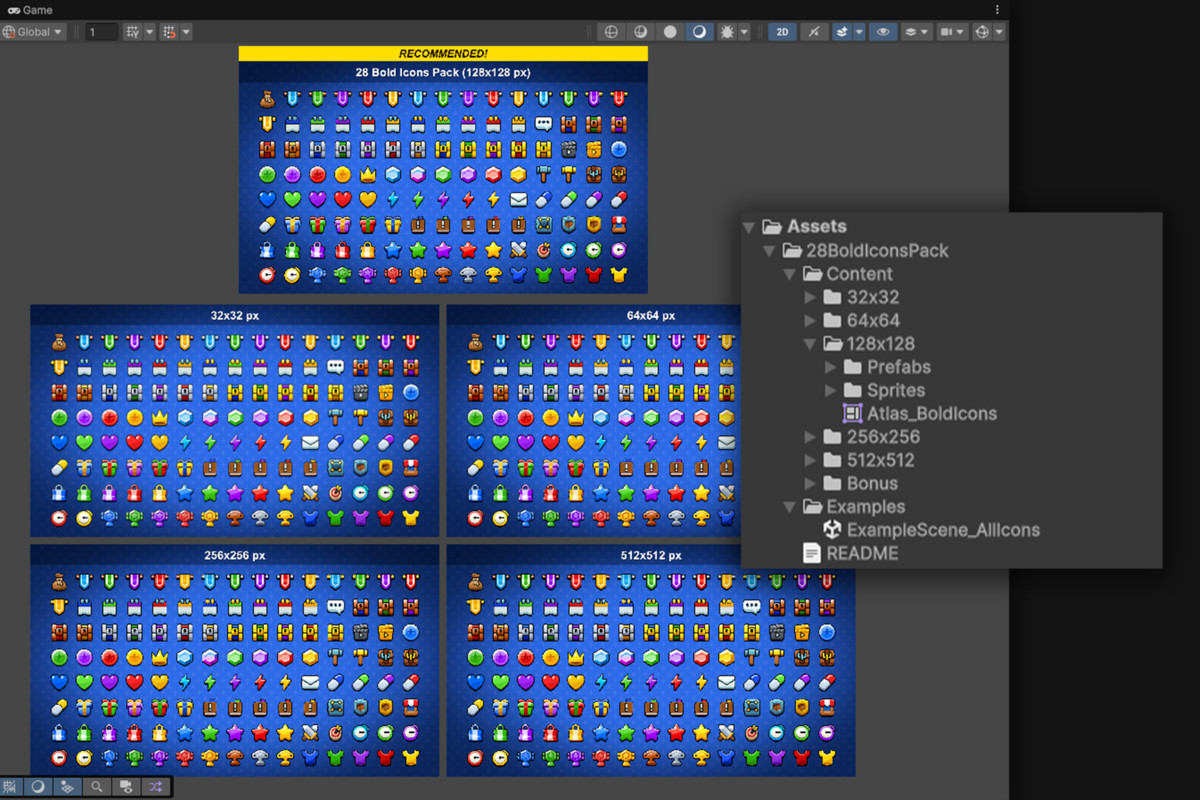The height and width of the screenshot is (800, 1200).
Task: Unmute scene audio via the muted speaker icon
Action: (813, 31)
